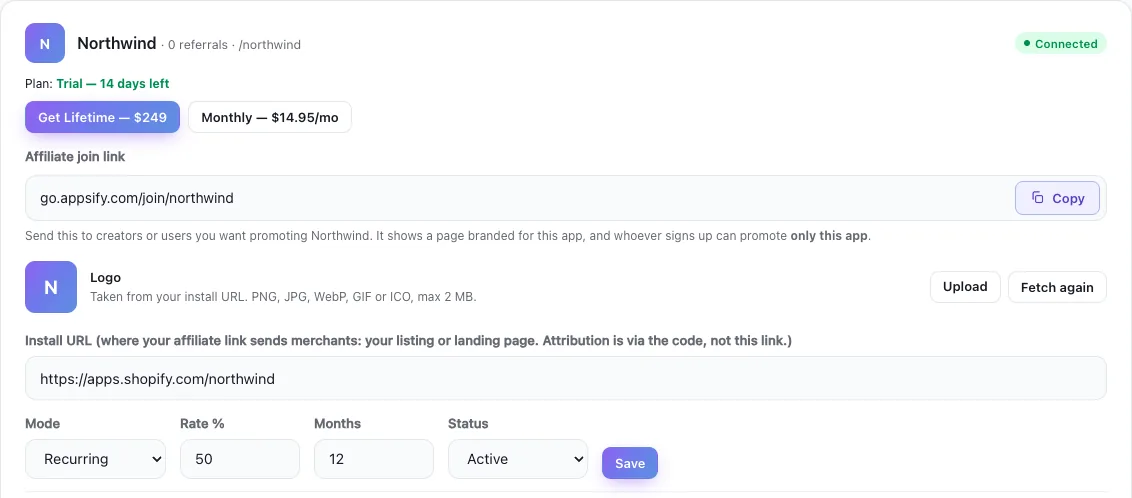The width and height of the screenshot is (1132, 498).
Task: Upload a new logo file
Action: (x=965, y=287)
